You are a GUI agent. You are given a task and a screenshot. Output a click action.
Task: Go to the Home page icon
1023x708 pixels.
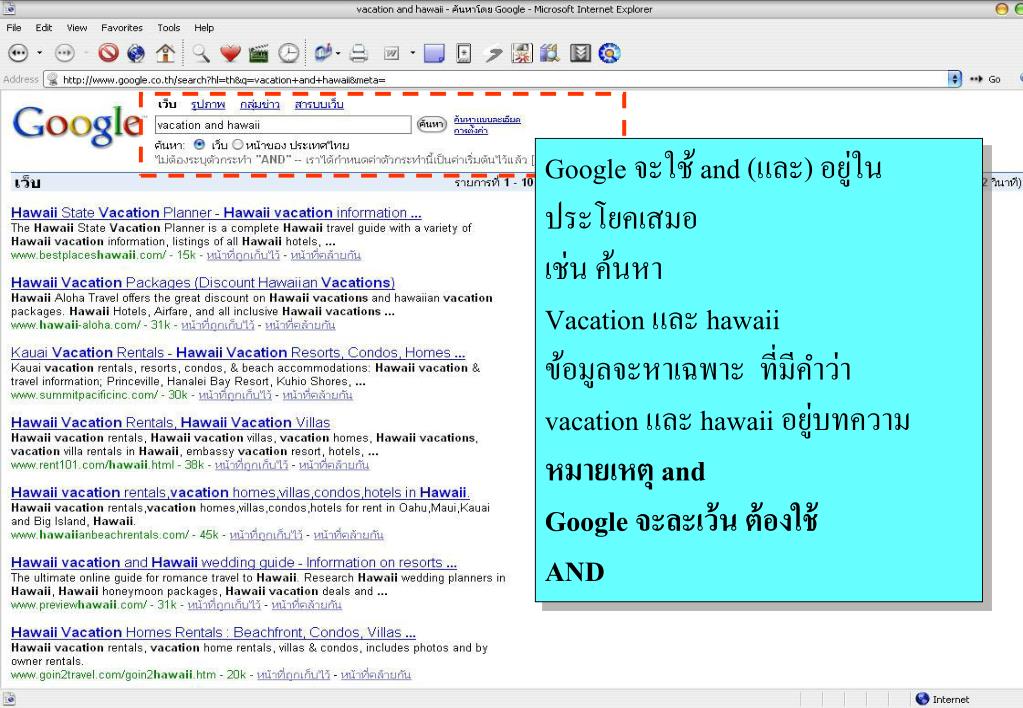coord(165,53)
